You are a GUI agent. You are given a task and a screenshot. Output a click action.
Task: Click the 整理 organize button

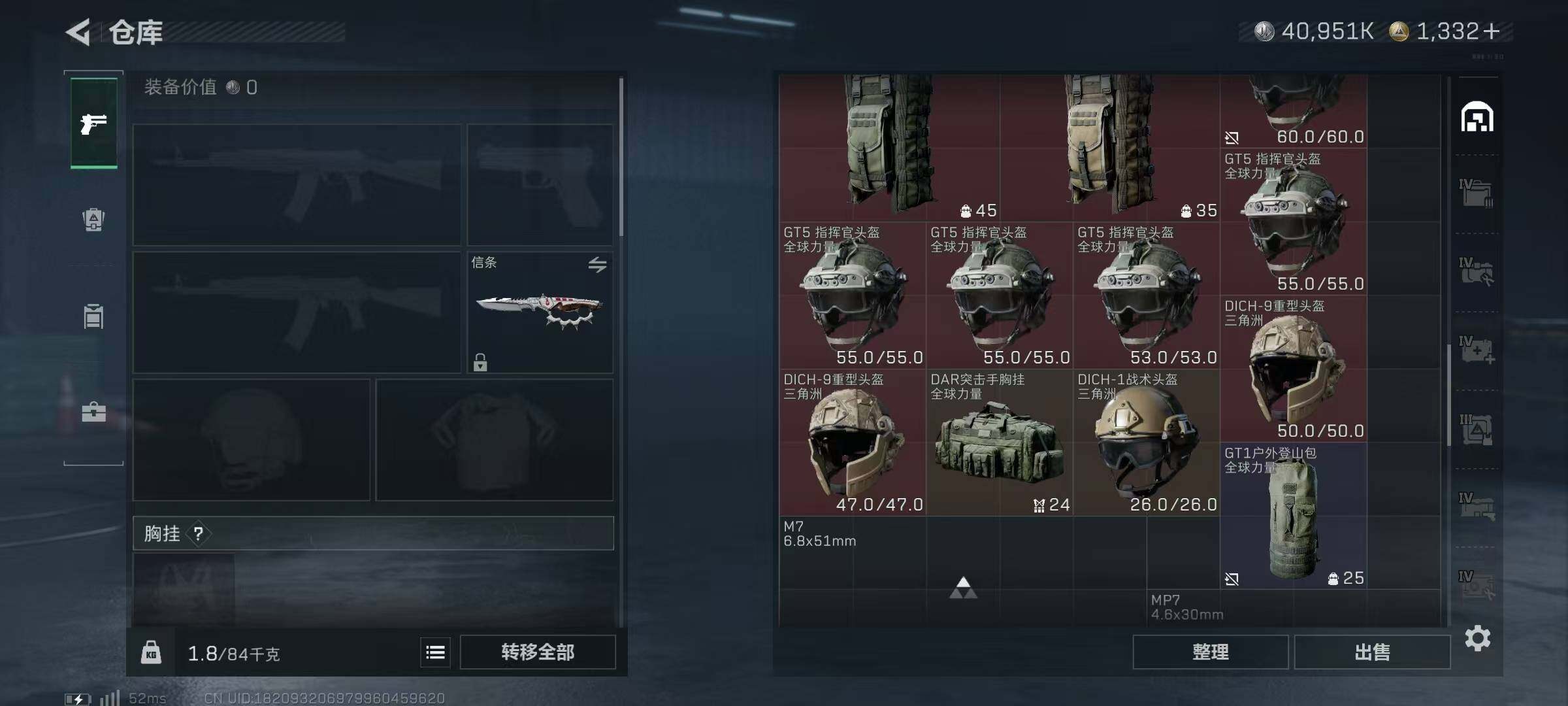(1211, 652)
